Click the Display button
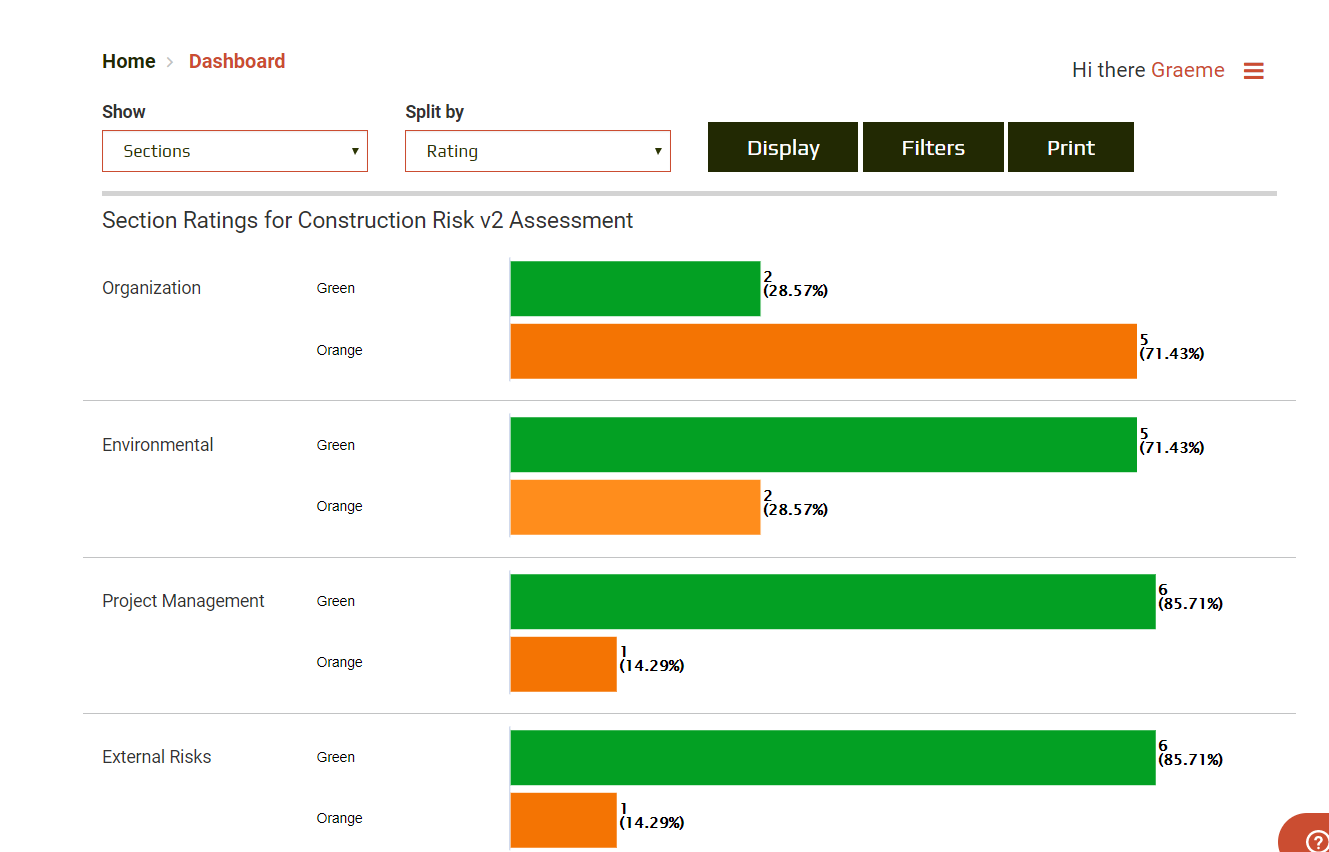Image resolution: width=1329 pixels, height=852 pixels. [x=782, y=146]
